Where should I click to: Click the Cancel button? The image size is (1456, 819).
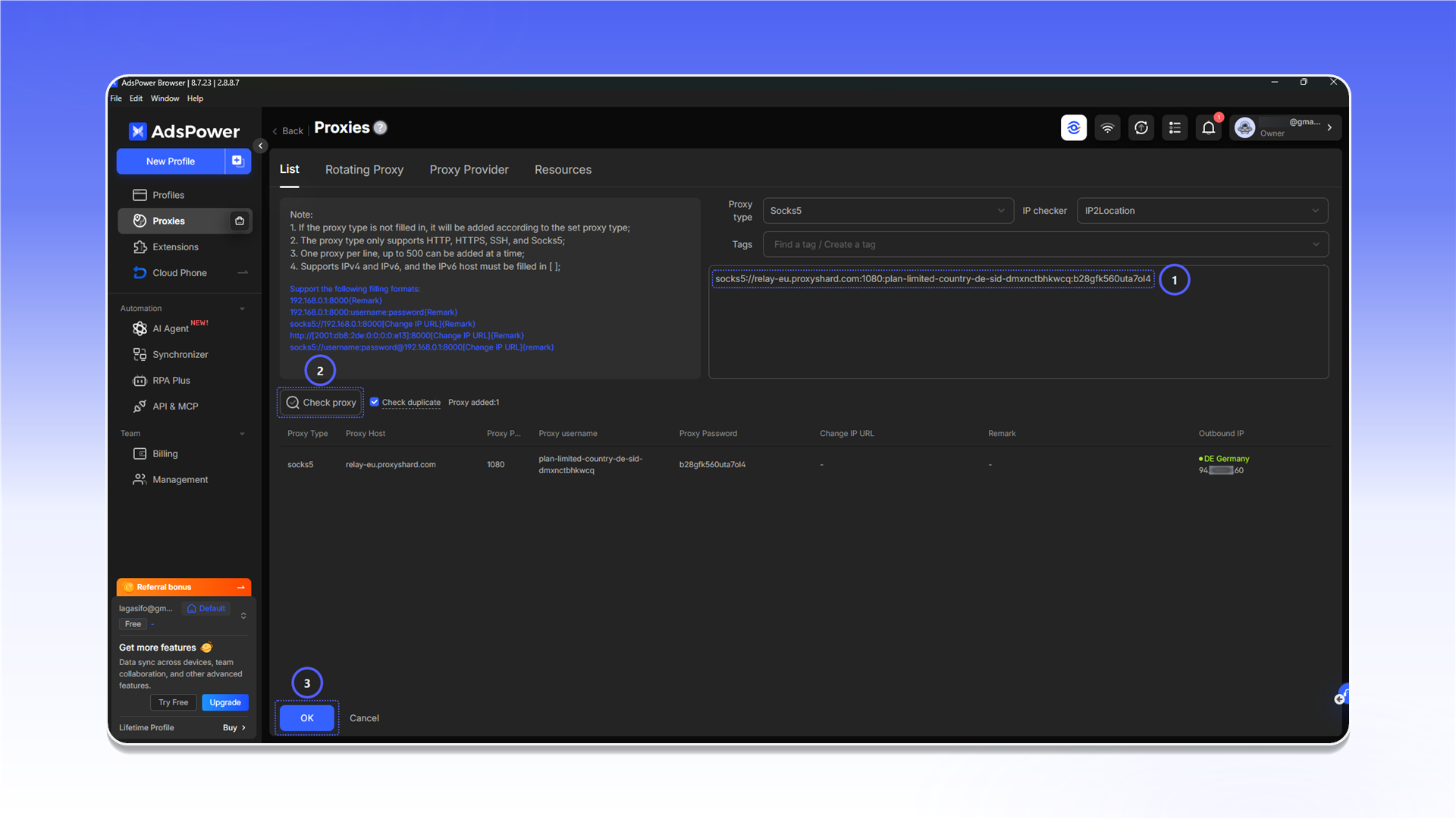coord(364,718)
